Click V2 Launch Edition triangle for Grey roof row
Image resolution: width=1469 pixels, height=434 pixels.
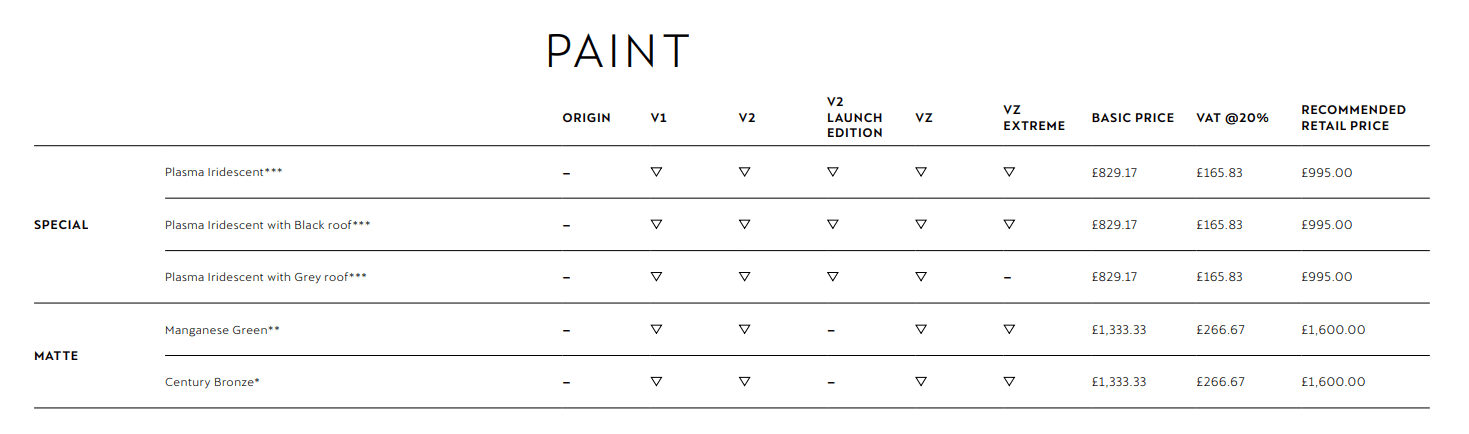point(832,277)
